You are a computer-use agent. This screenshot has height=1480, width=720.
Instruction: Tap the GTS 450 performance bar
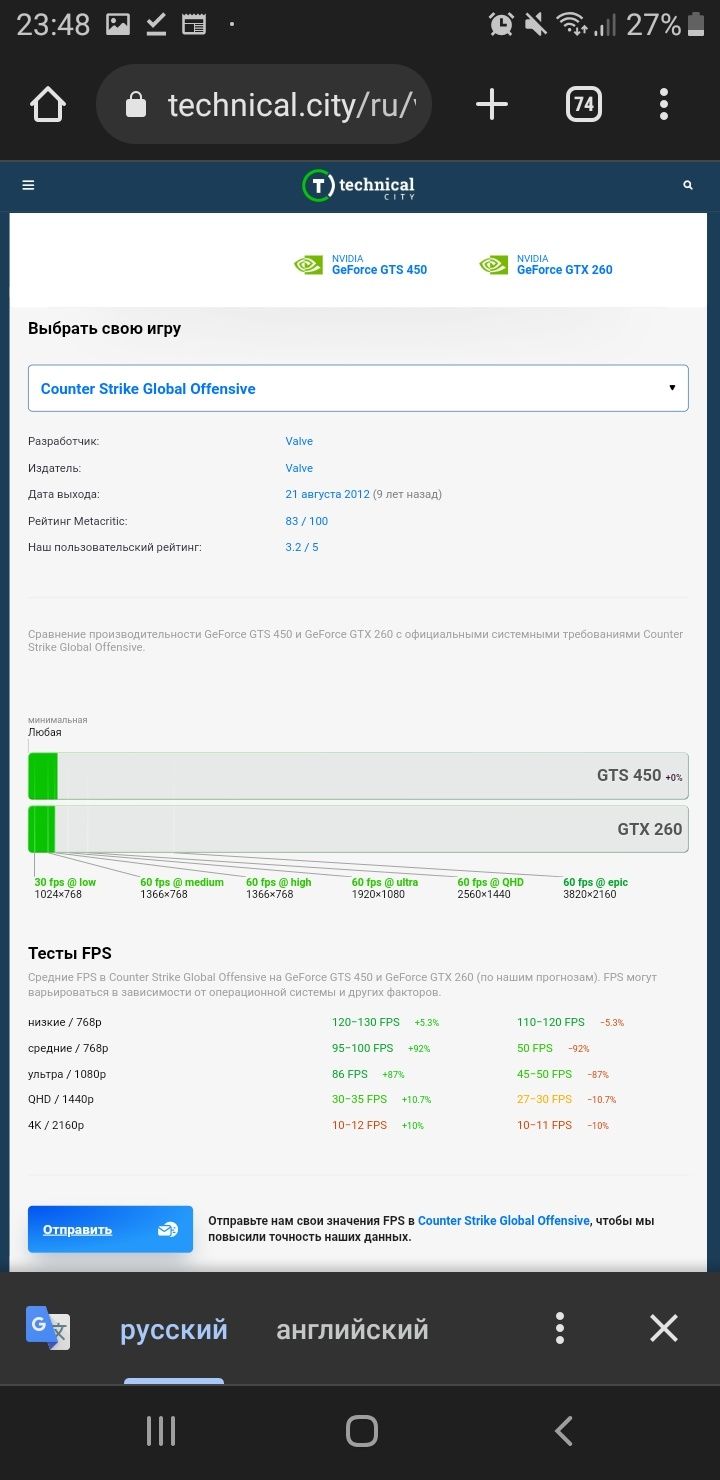(358, 776)
